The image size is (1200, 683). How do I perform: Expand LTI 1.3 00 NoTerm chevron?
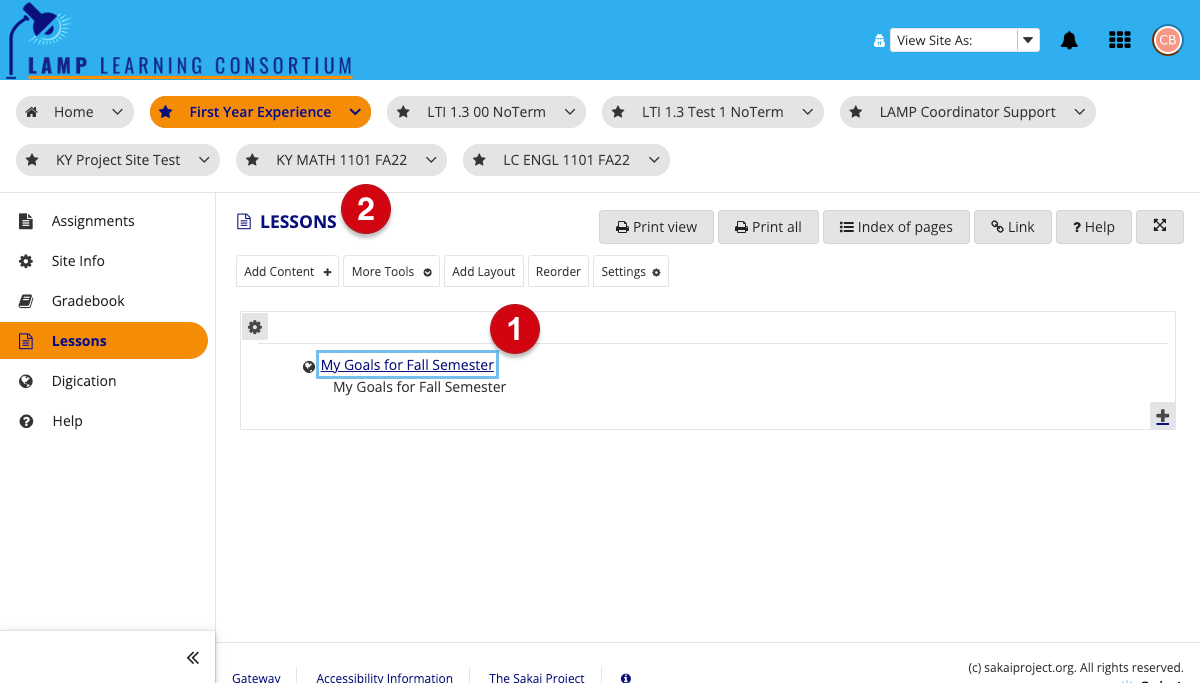click(570, 112)
